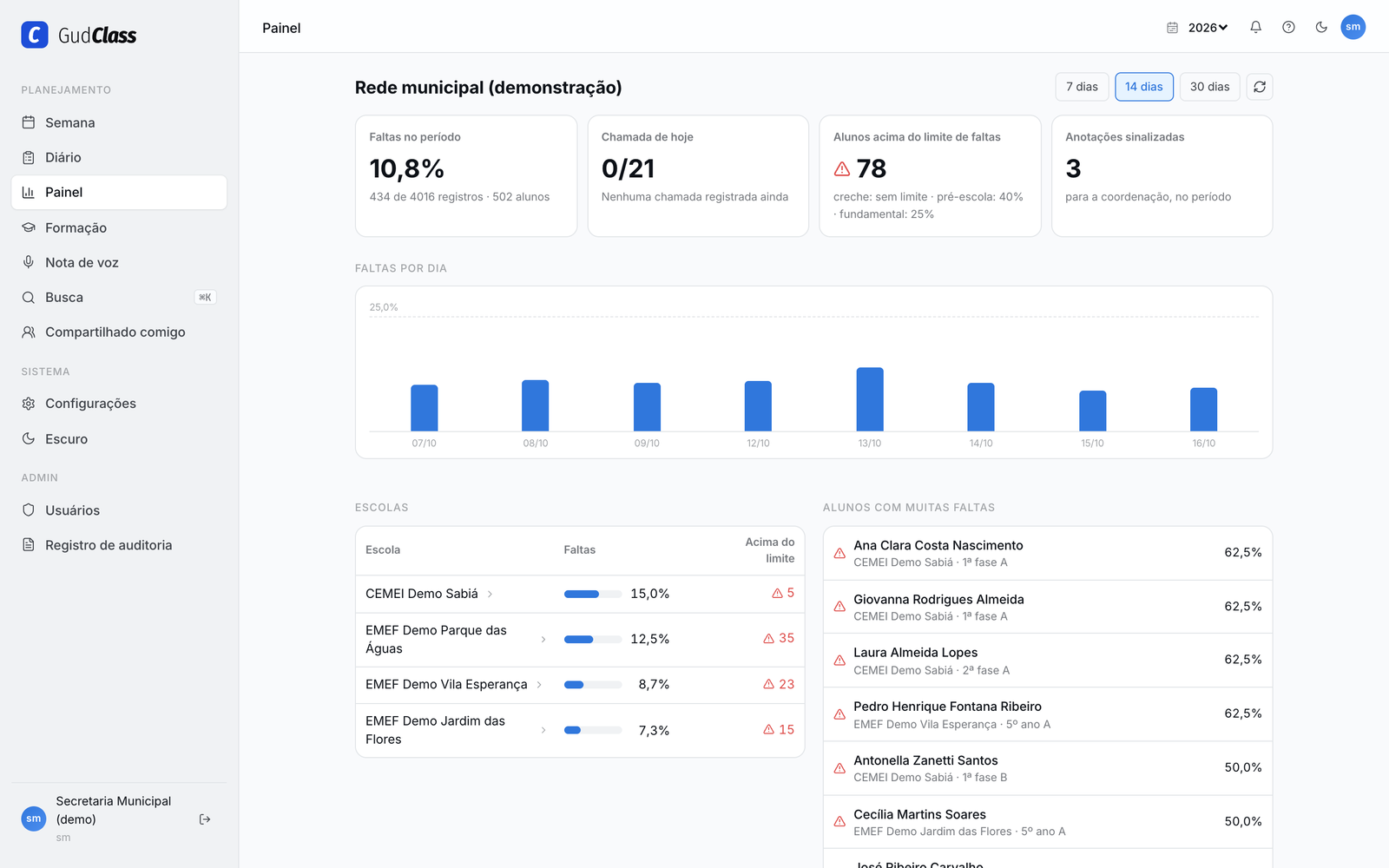The height and width of the screenshot is (868, 1389).
Task: Open Pedro Henrique Fontana Ribeiro row
Action: pos(1048,714)
